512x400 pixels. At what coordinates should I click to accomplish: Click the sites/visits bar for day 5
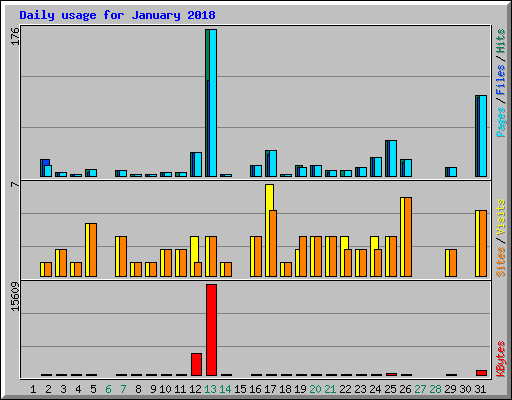[91, 250]
